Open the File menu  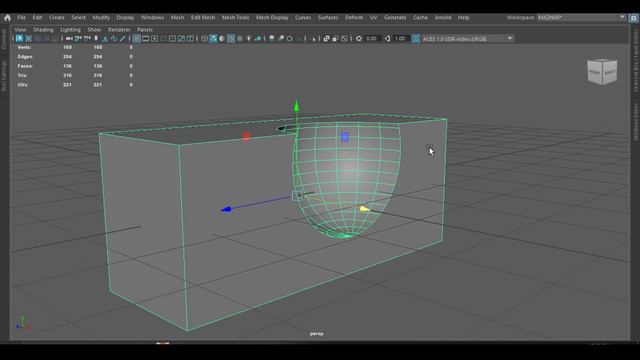(21, 18)
